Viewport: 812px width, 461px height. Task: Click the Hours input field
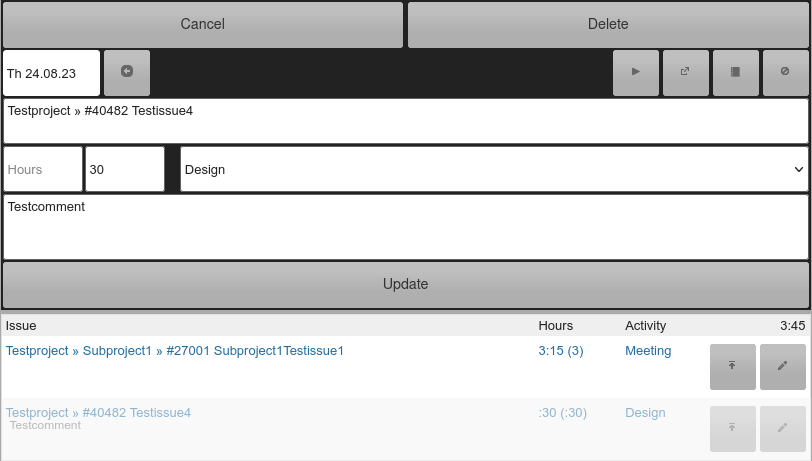click(43, 169)
